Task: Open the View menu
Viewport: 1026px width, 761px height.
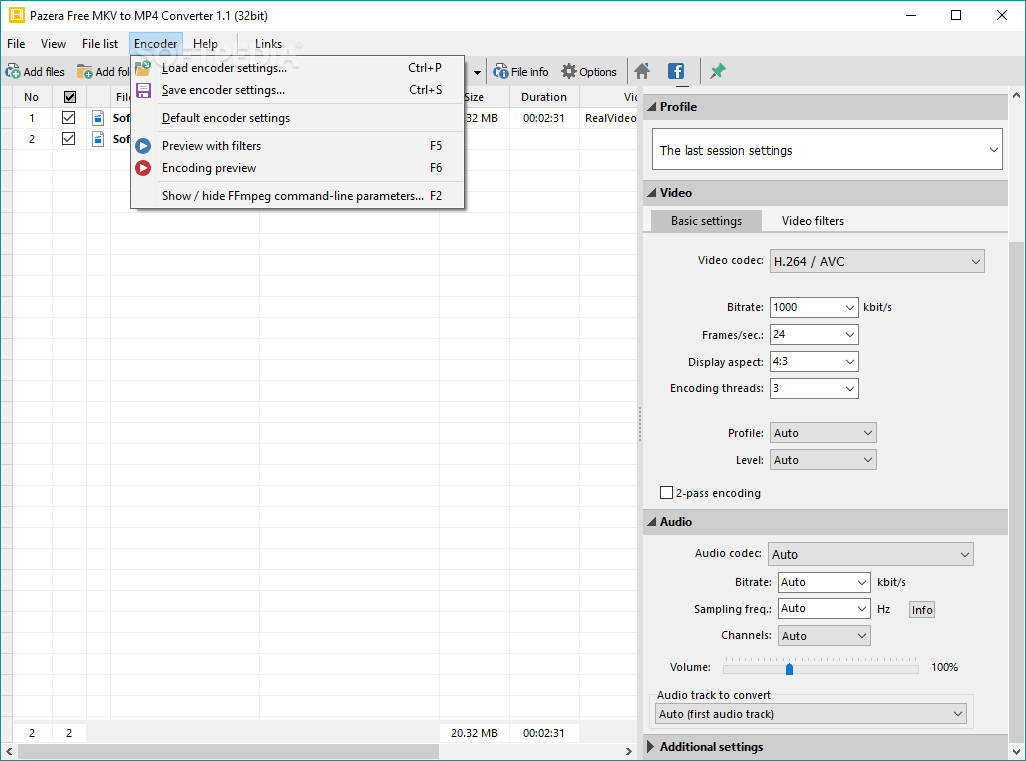Action: (53, 44)
